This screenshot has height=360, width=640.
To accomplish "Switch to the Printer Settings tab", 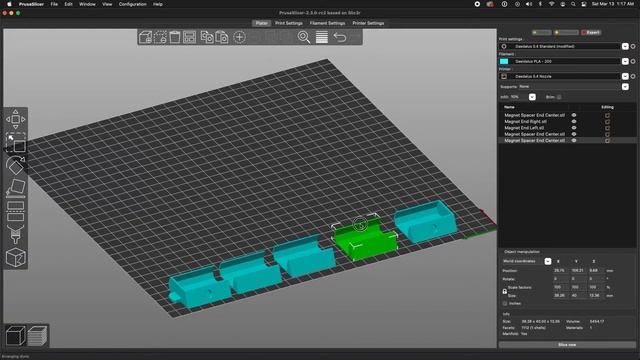I will (x=368, y=23).
